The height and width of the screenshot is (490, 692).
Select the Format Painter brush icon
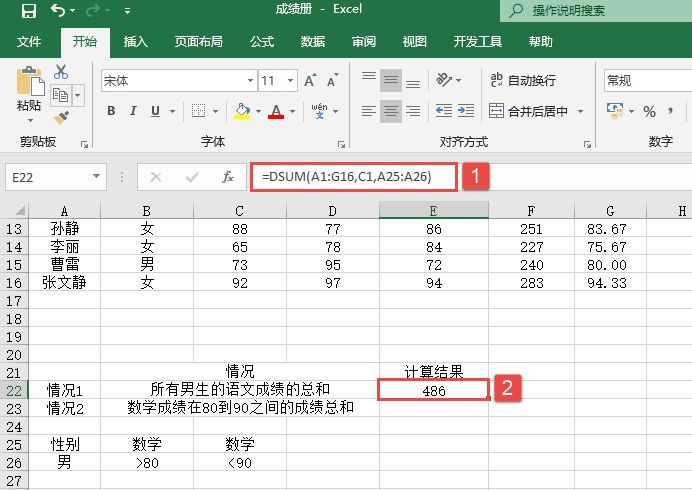pyautogui.click(x=61, y=118)
